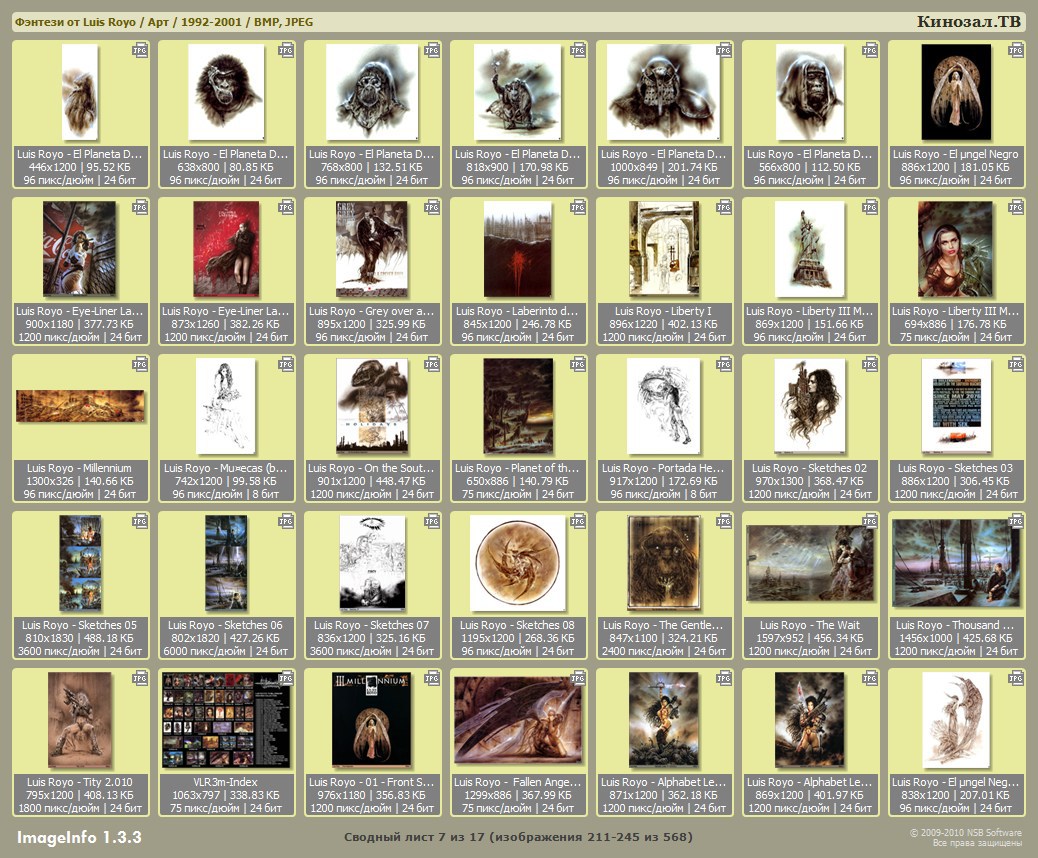Image resolution: width=1038 pixels, height=858 pixels.
Task: Click JPG icon on Laberinto tile
Action: click(x=578, y=207)
